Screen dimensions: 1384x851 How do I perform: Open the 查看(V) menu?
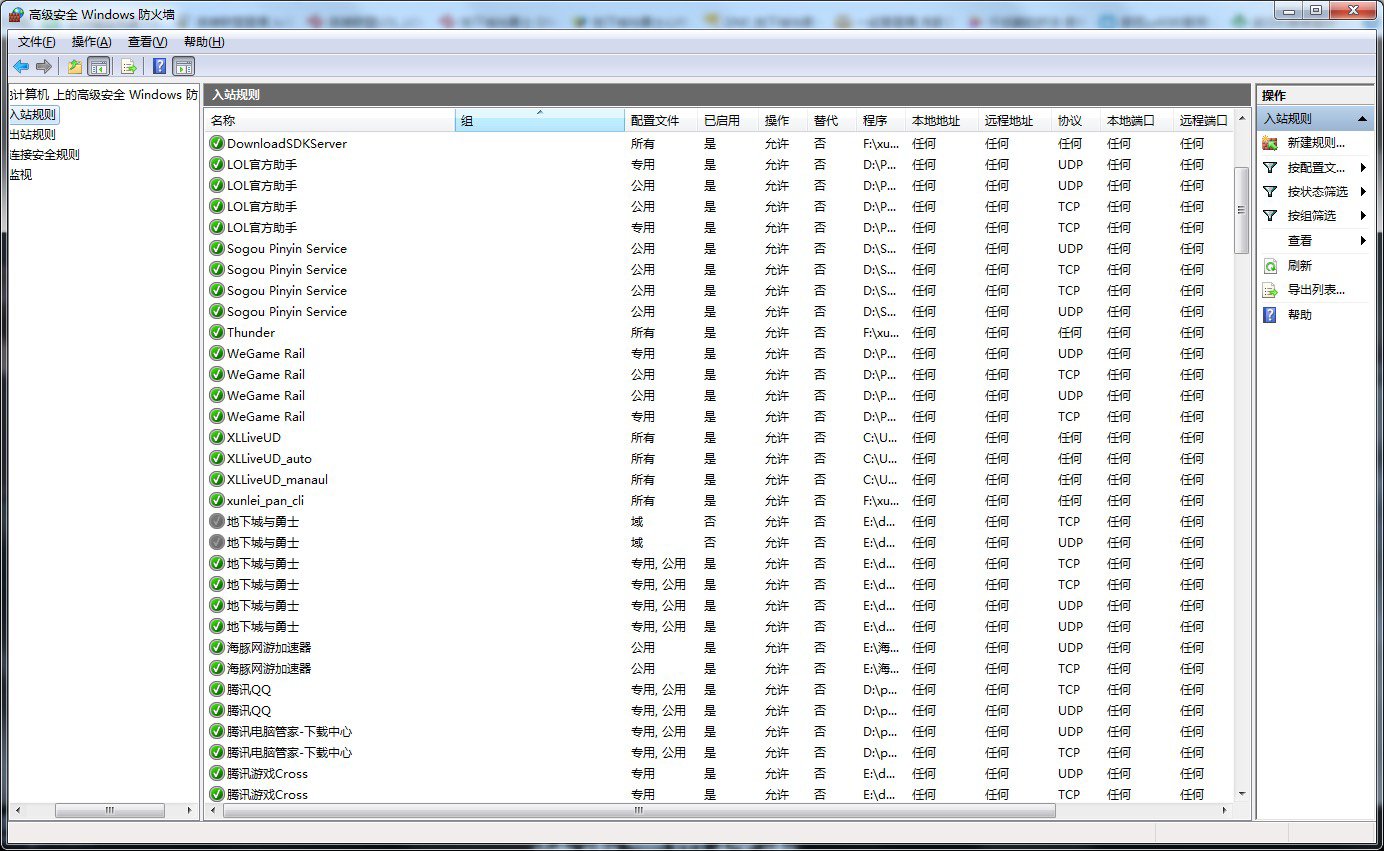[147, 42]
